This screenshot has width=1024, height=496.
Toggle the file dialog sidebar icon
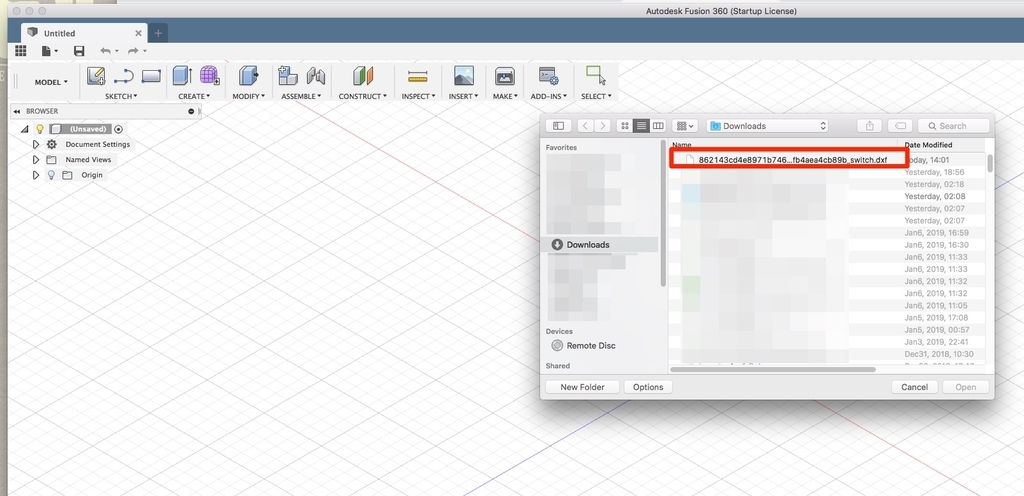[x=558, y=126]
